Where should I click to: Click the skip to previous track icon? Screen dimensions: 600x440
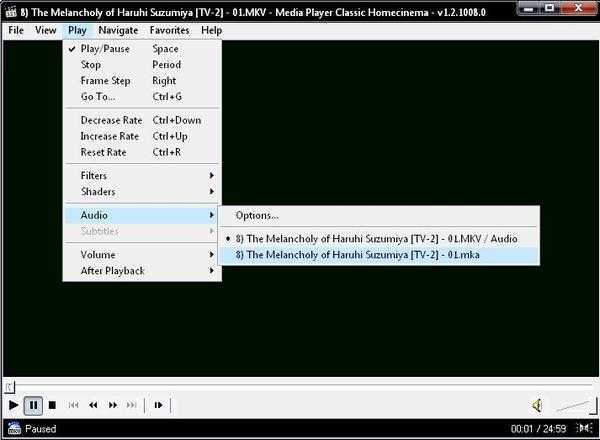pyautogui.click(x=73, y=405)
